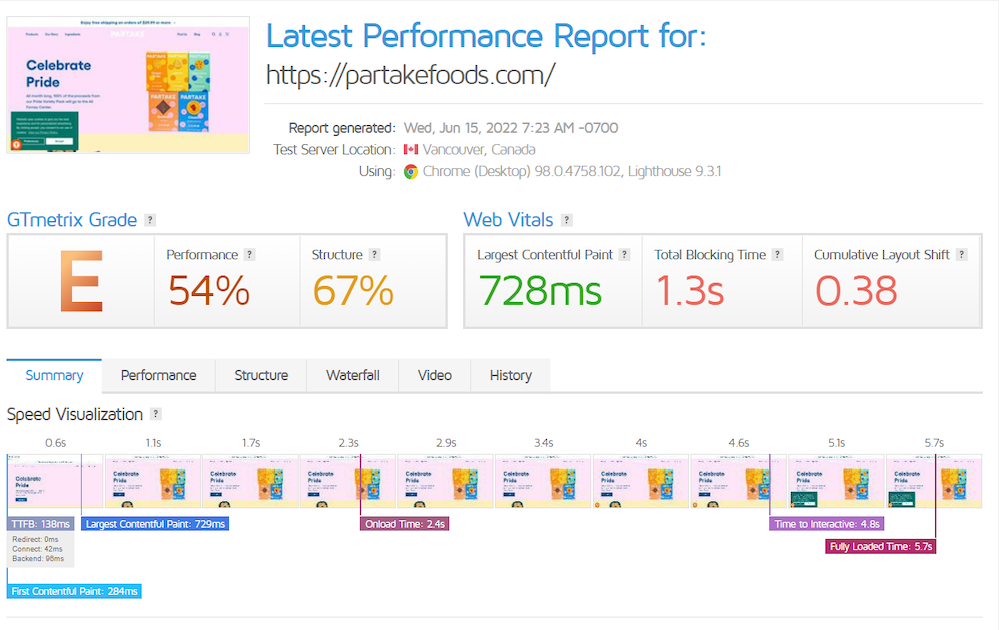Viewport: 999px width, 630px height.
Task: Click the 1.7s filmstrip frame
Action: coord(250,481)
